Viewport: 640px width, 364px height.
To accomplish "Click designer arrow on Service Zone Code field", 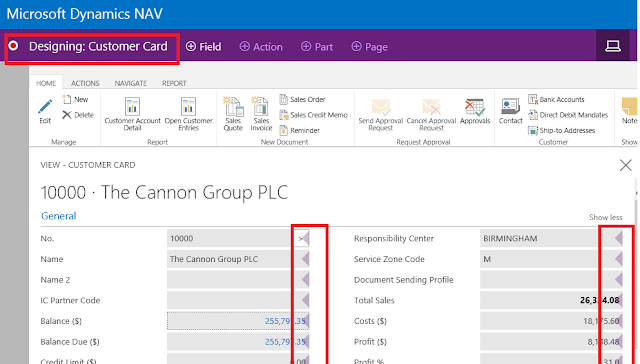I will [618, 259].
